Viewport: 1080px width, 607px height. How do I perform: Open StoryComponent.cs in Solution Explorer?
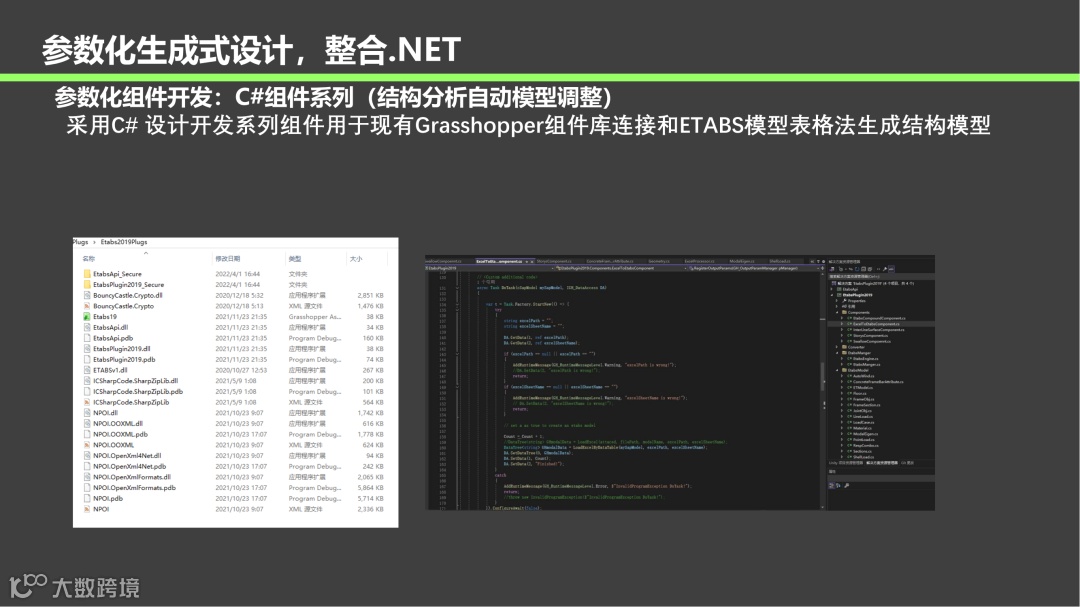pos(871,336)
